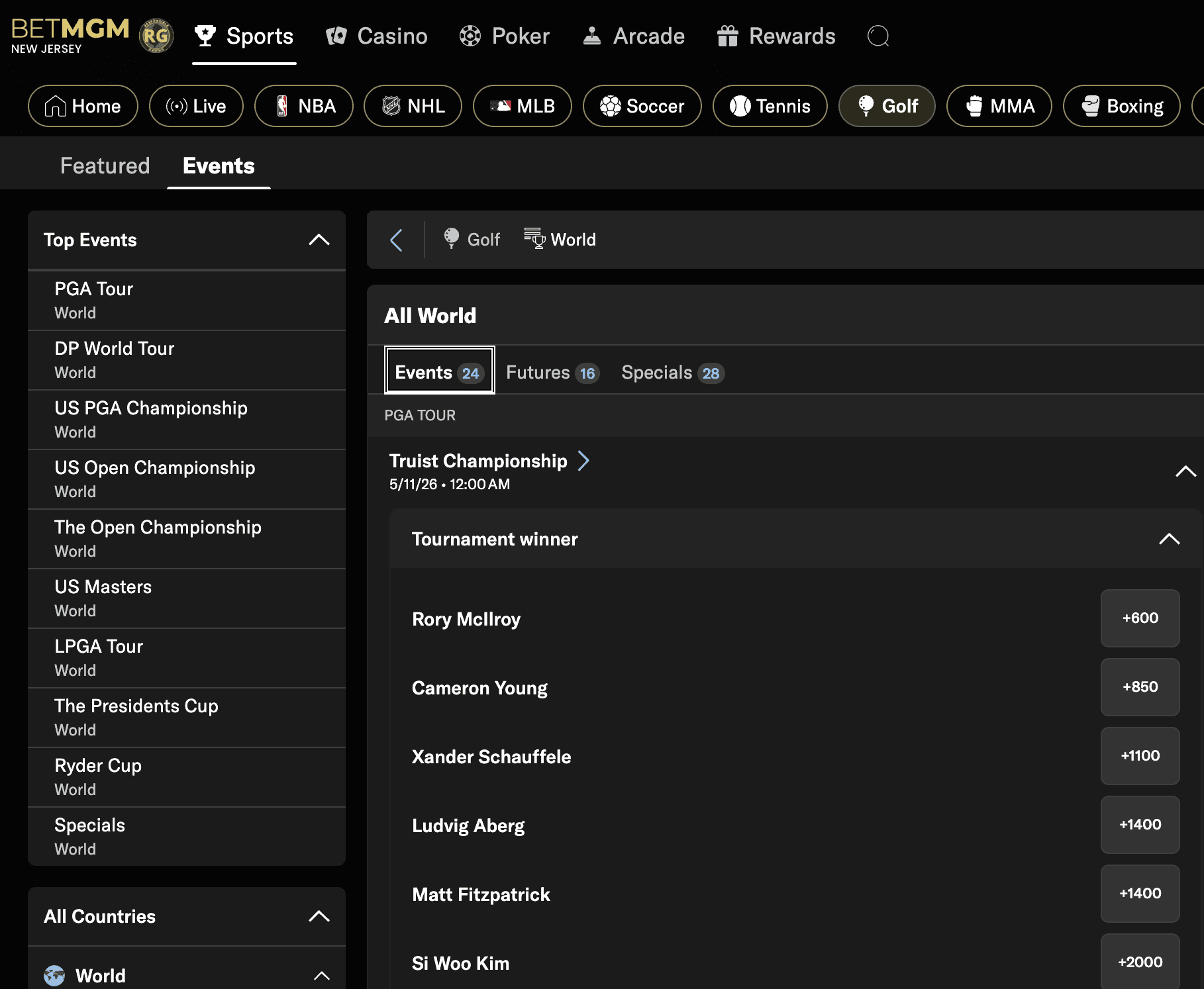The height and width of the screenshot is (989, 1204).
Task: Switch to the Sports section
Action: click(244, 36)
